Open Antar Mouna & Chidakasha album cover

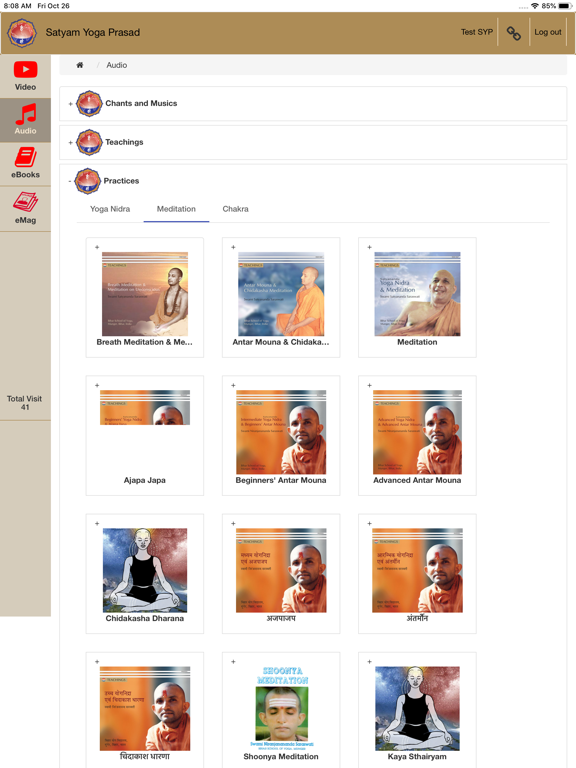(281, 294)
